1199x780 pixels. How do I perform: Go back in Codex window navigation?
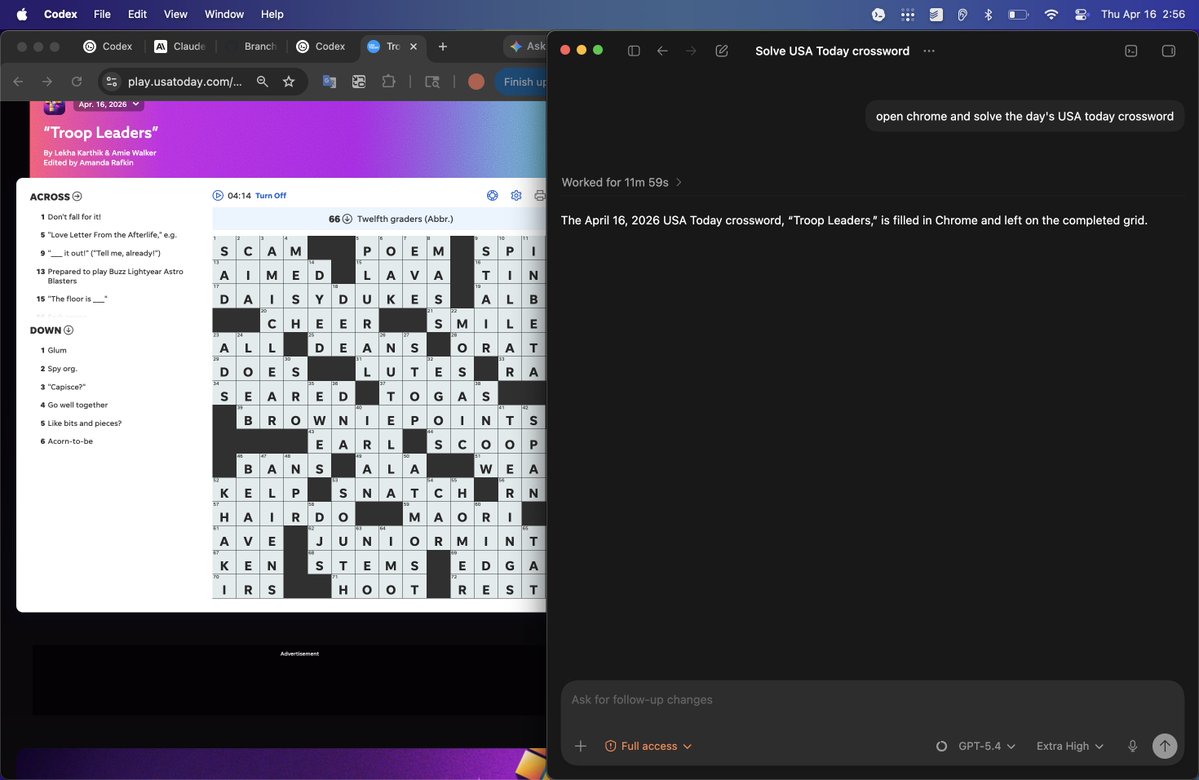tap(662, 50)
